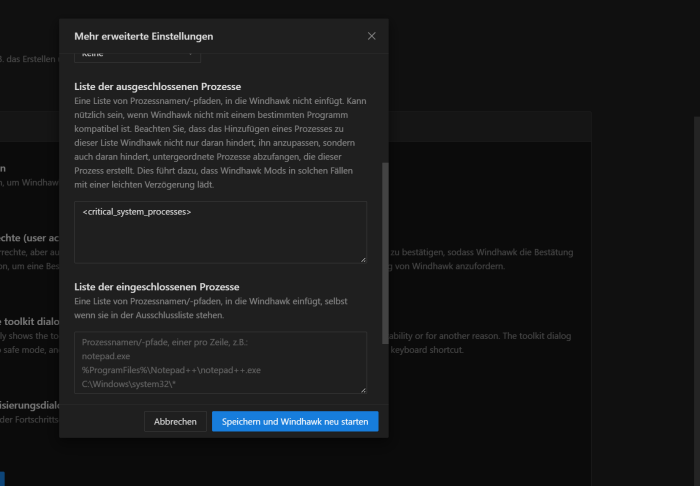This screenshot has height=486, width=700.
Task: Close the Mehr erweiterte Einstellungen dialog
Action: coord(371,36)
